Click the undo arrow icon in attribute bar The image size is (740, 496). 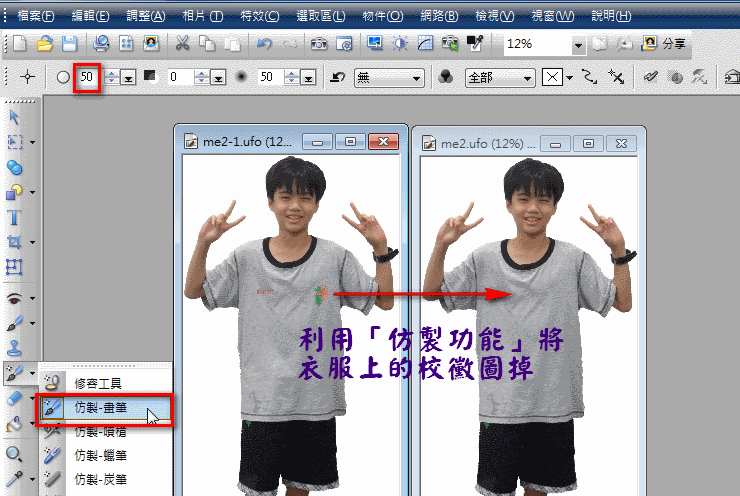click(337, 77)
